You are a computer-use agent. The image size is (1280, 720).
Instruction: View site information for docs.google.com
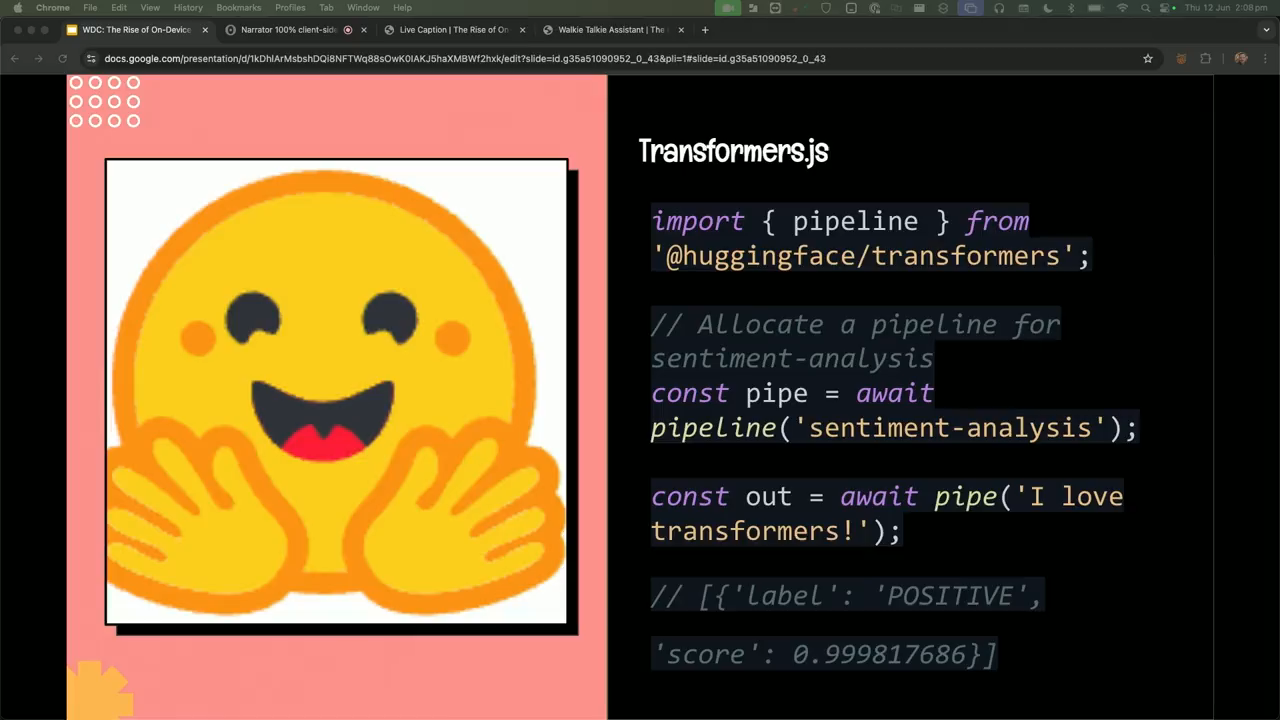coord(91,59)
